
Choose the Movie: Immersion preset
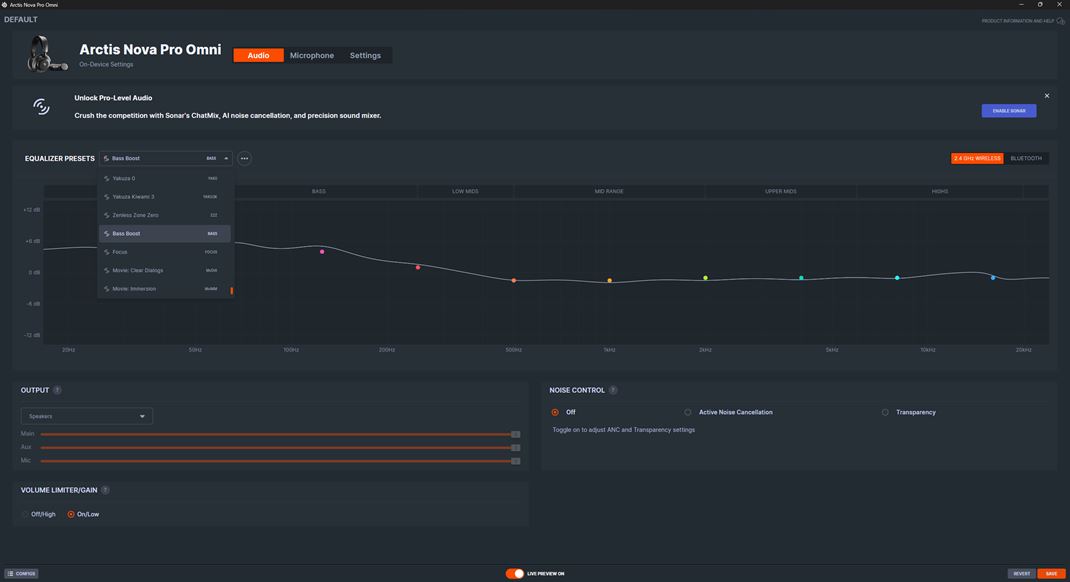(164, 289)
